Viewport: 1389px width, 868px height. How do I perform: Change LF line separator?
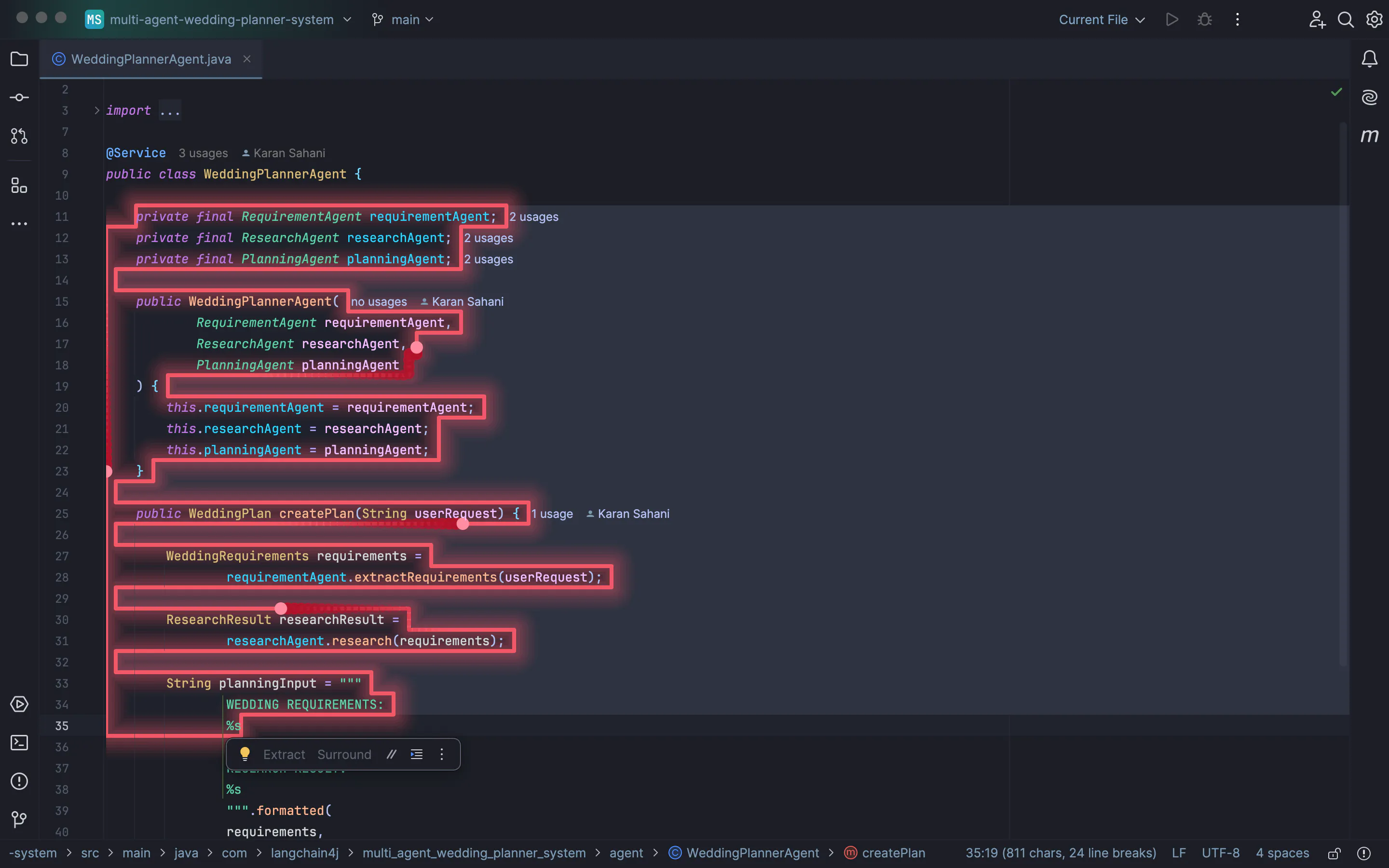(1178, 853)
